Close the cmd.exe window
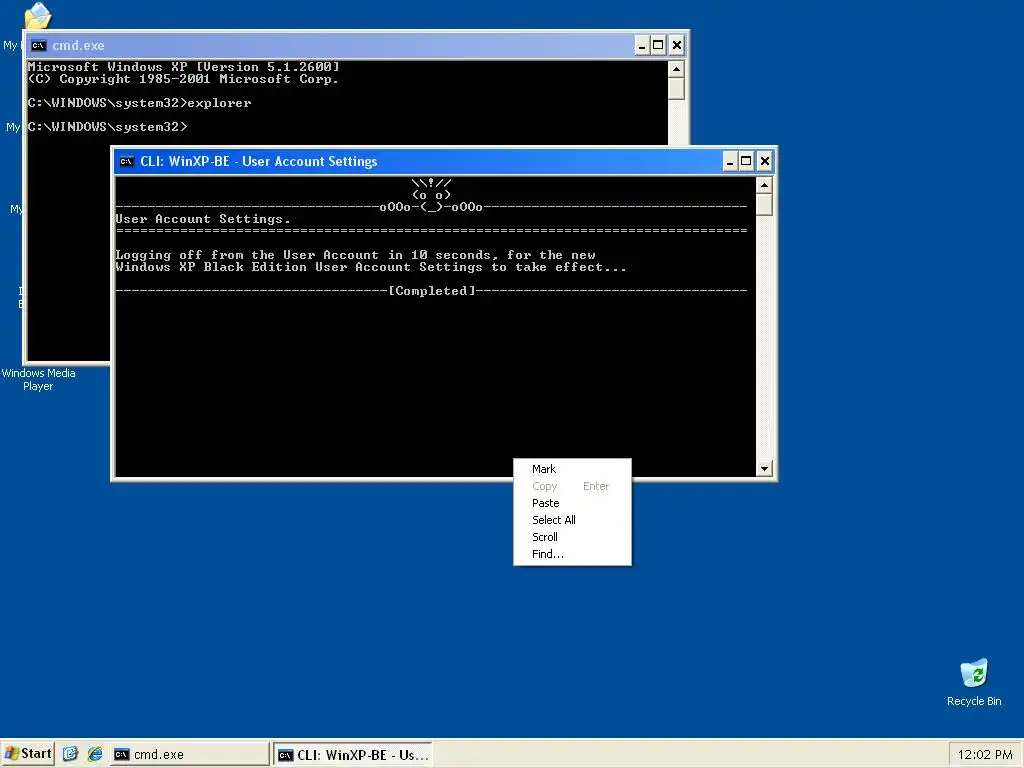Viewport: 1024px width, 768px height. pyautogui.click(x=677, y=45)
